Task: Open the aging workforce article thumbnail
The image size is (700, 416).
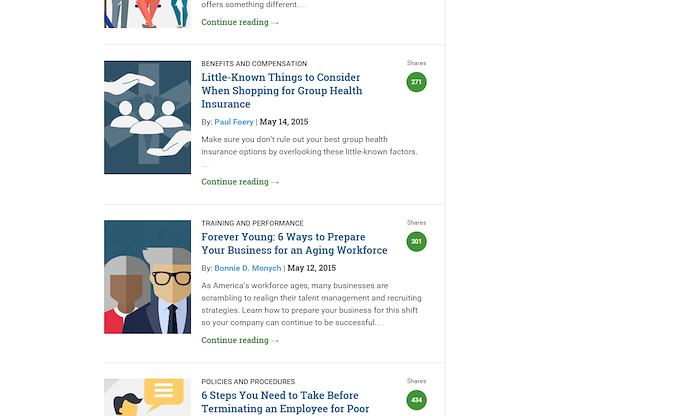Action: pyautogui.click(x=147, y=277)
